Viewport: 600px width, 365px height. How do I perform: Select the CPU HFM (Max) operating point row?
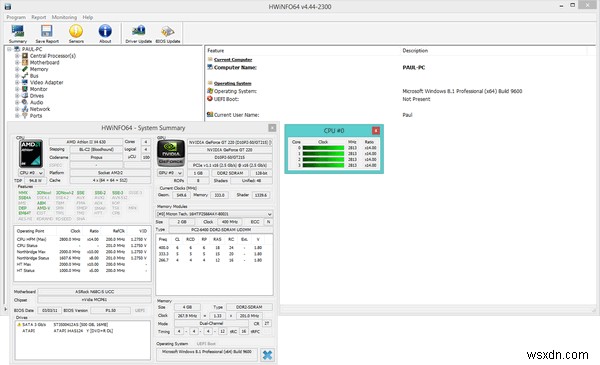click(82, 239)
